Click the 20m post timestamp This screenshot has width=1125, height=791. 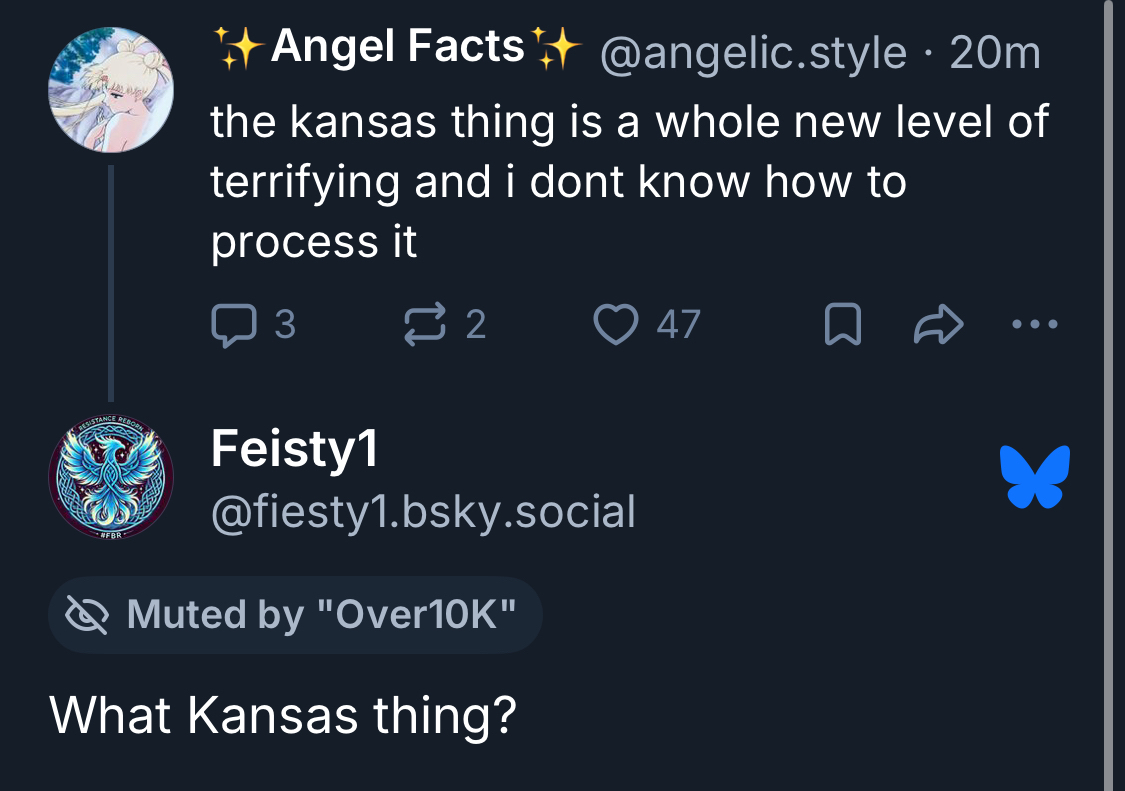tap(995, 53)
